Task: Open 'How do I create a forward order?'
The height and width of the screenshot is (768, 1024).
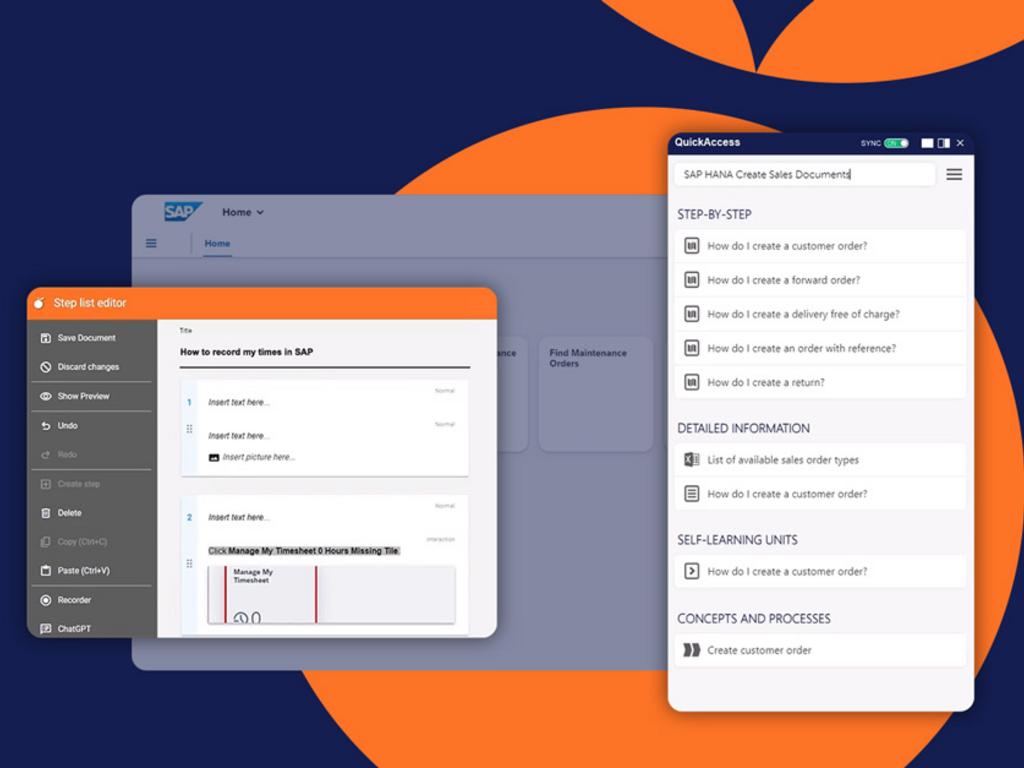Action: click(783, 280)
